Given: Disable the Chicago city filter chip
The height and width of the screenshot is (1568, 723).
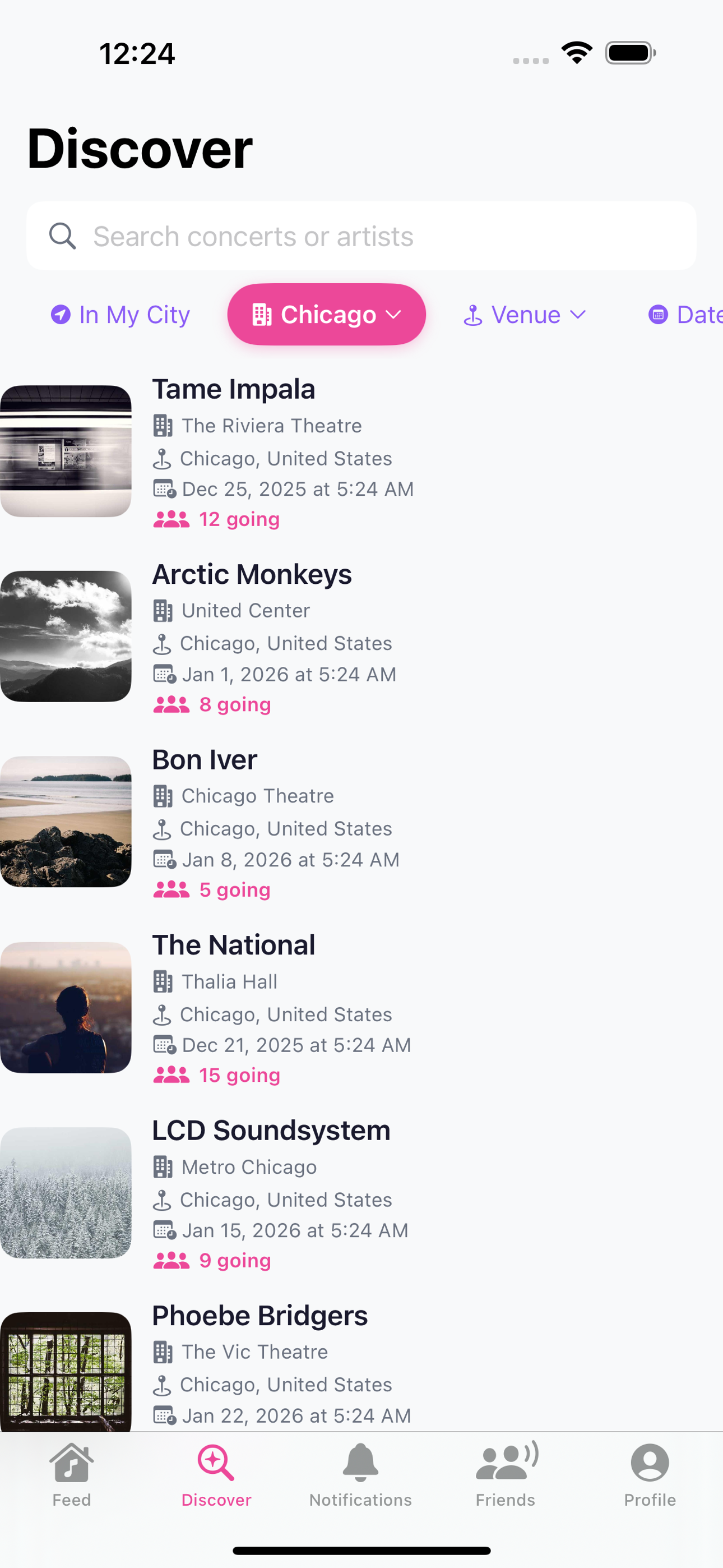Looking at the screenshot, I should click(x=326, y=315).
